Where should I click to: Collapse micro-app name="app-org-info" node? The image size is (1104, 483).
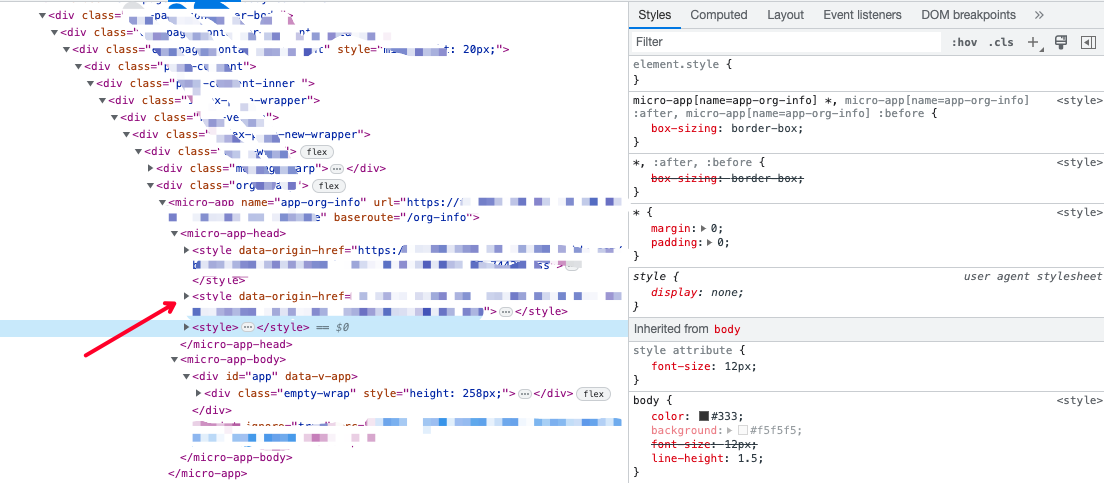pyautogui.click(x=163, y=203)
